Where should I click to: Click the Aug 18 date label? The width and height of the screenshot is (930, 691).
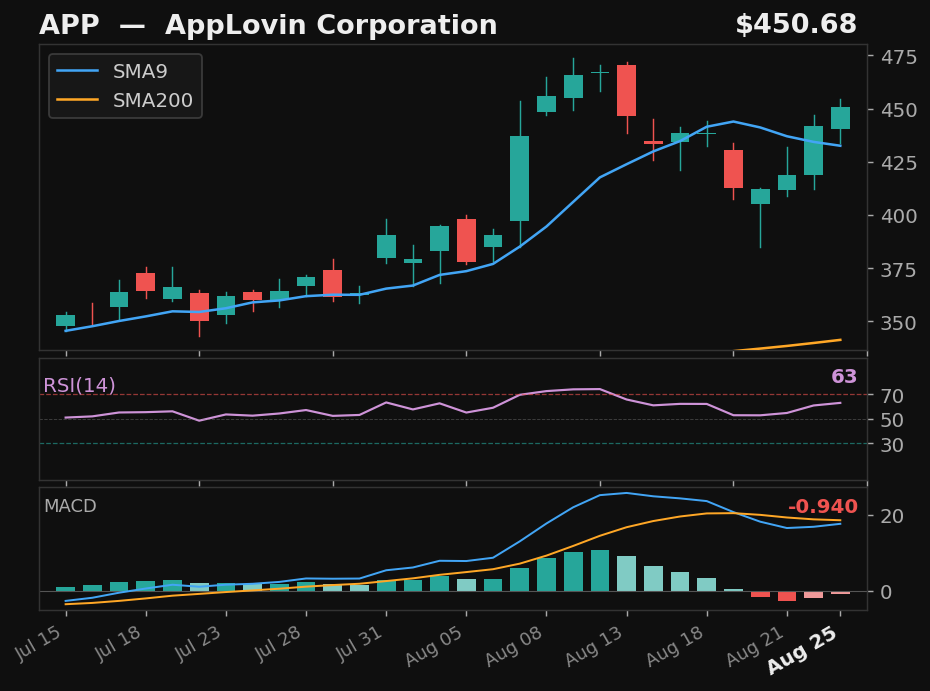(x=674, y=645)
